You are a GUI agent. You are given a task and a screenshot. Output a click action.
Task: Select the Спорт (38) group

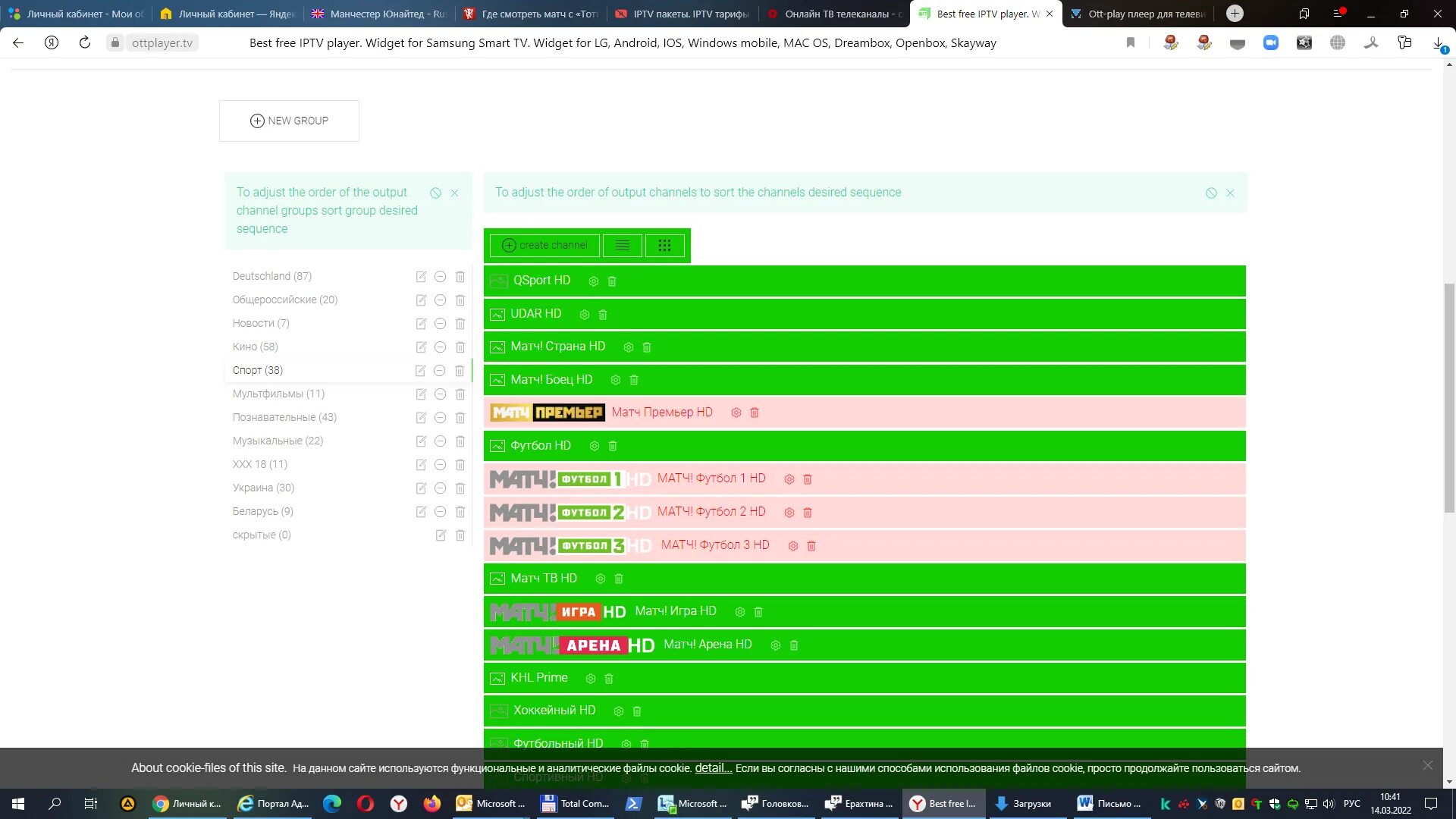tap(258, 371)
